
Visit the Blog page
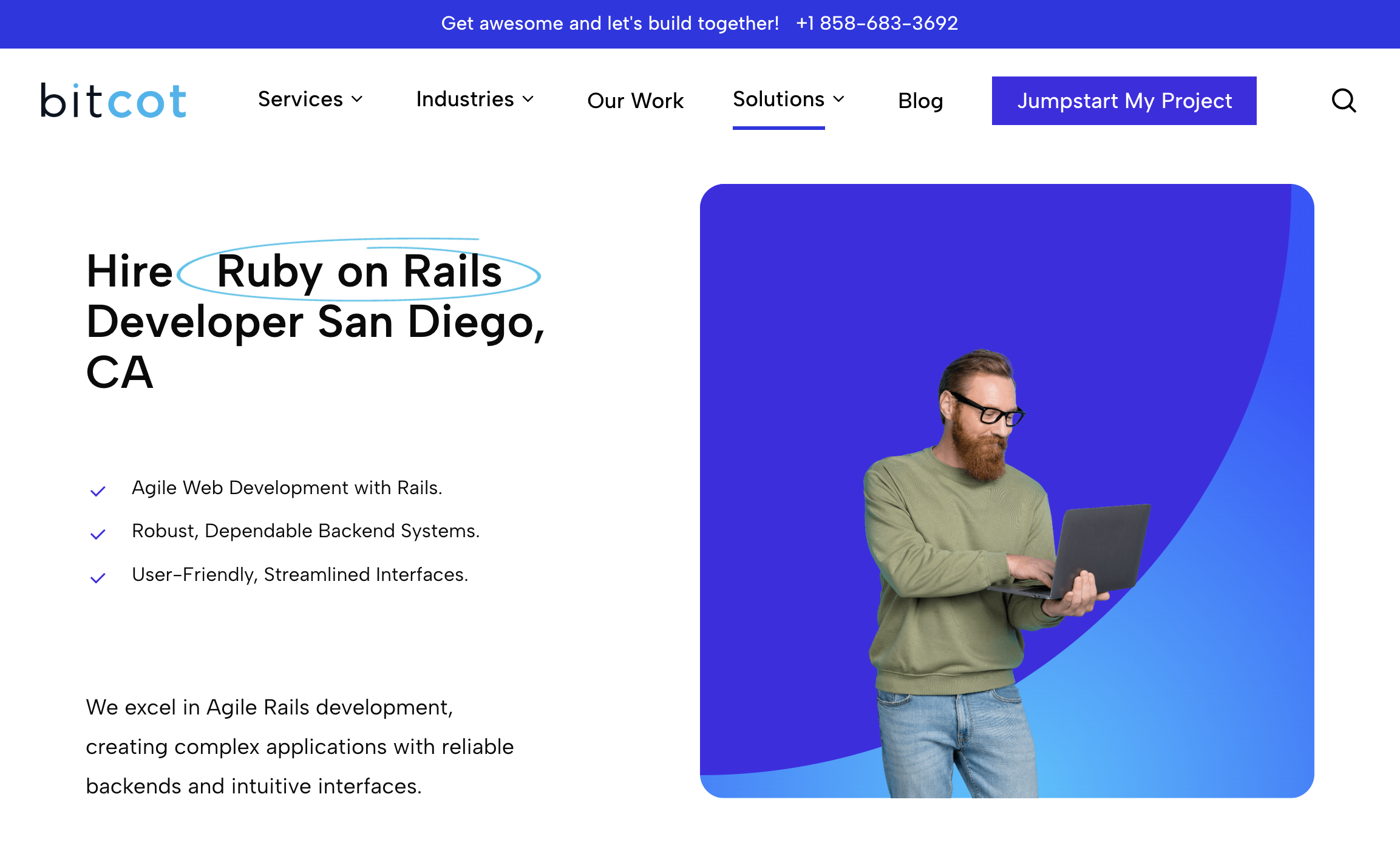pyautogui.click(x=920, y=101)
